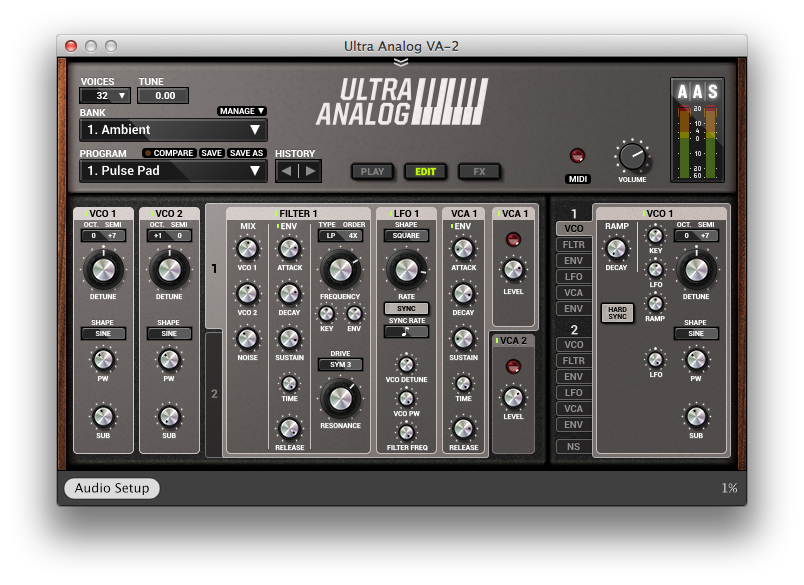The image size is (804, 585).
Task: Open filter DRIVE selector showing SYM 3
Action: click(x=340, y=365)
